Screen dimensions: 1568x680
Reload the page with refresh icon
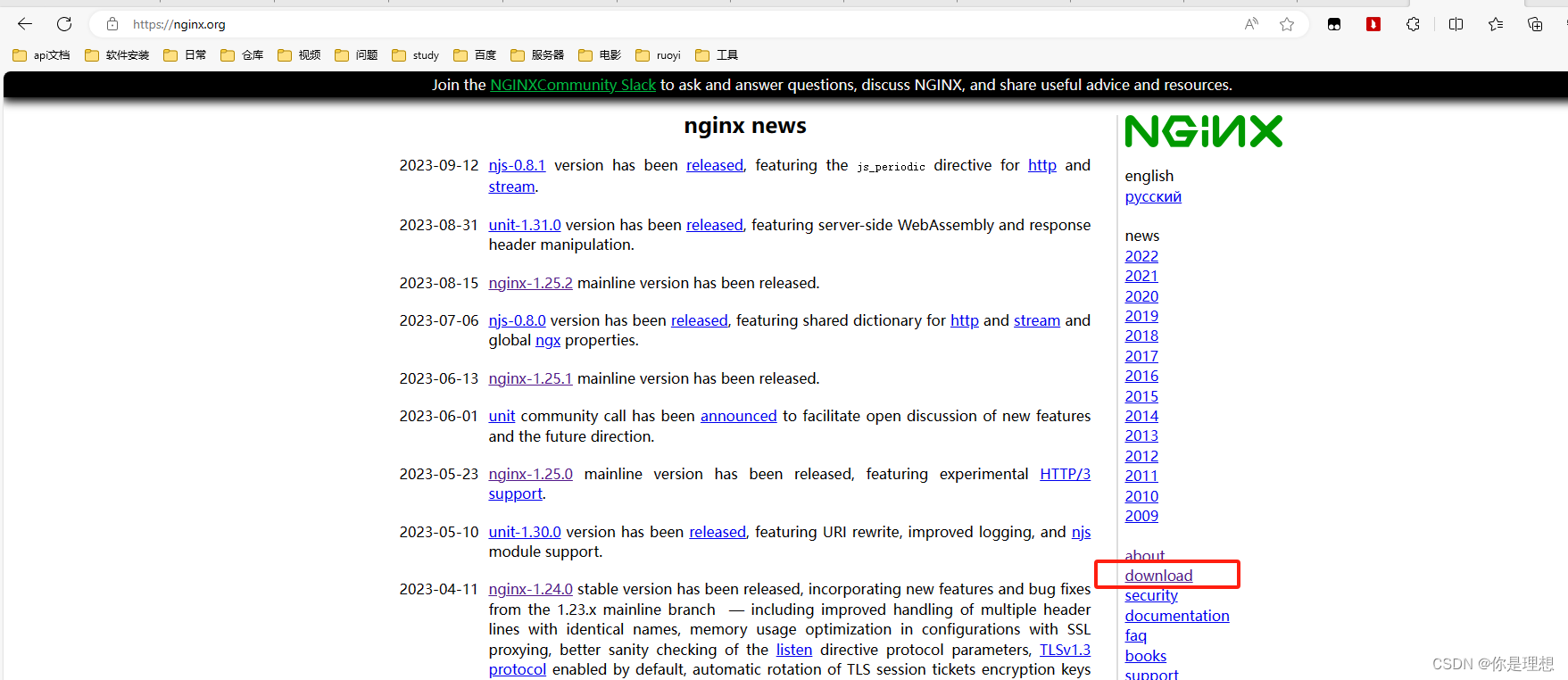pos(64,24)
